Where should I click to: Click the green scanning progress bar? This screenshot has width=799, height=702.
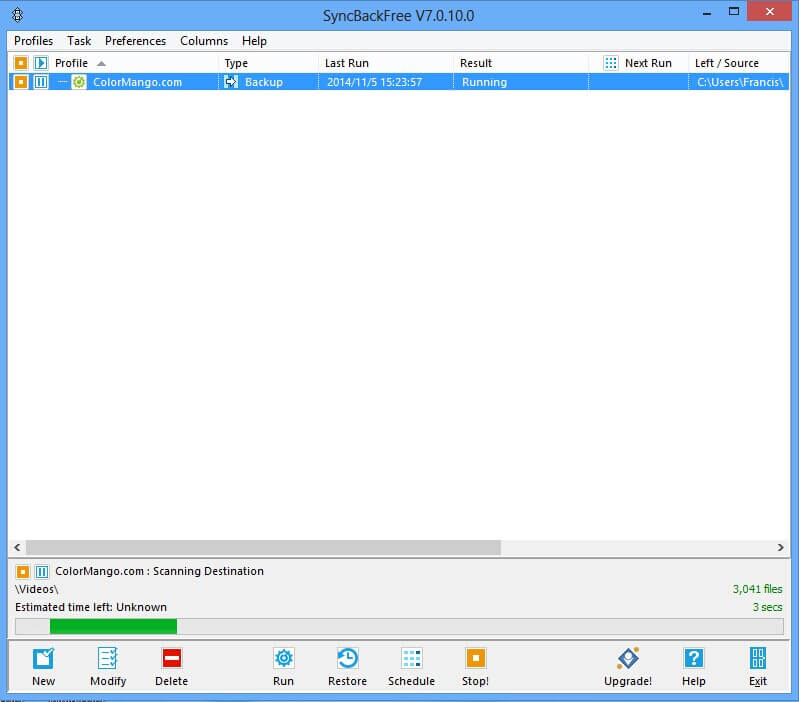113,626
